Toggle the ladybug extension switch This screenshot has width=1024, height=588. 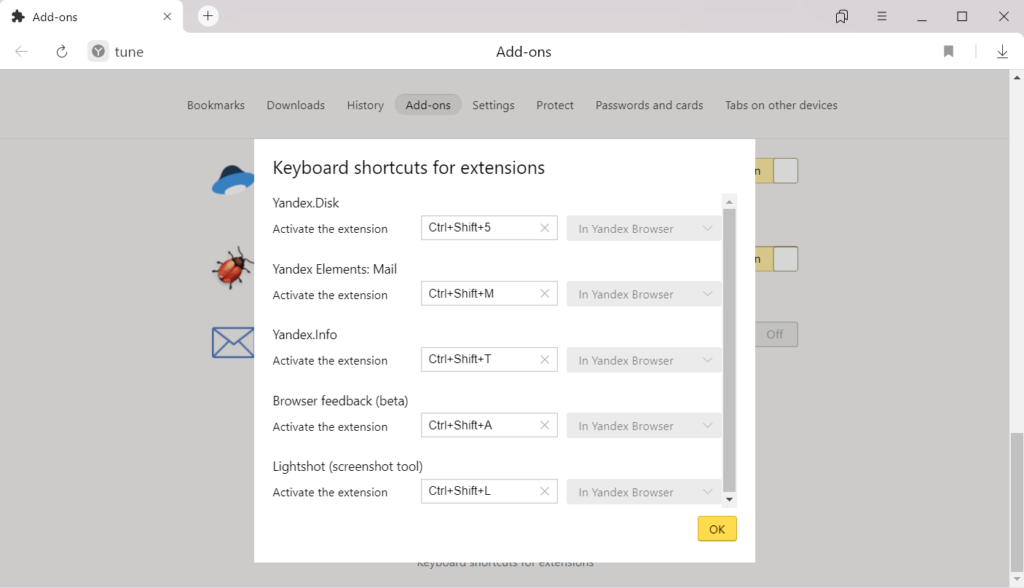click(x=776, y=259)
